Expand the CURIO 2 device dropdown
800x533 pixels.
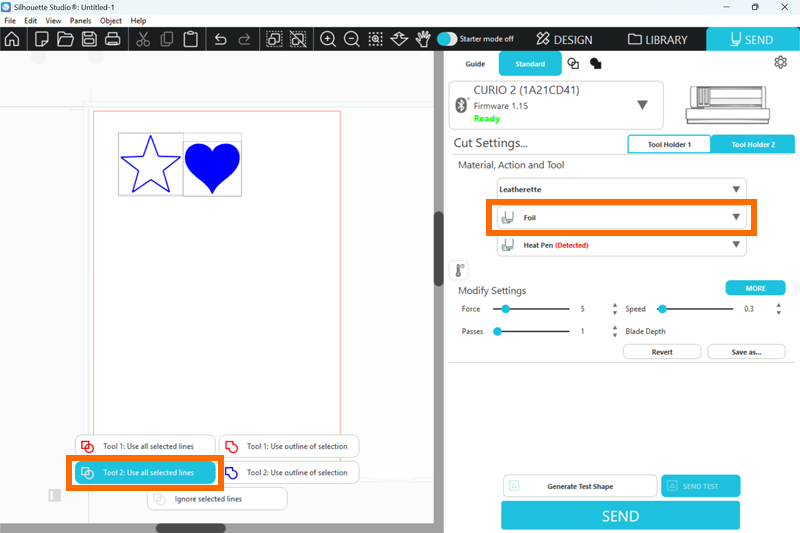point(642,105)
